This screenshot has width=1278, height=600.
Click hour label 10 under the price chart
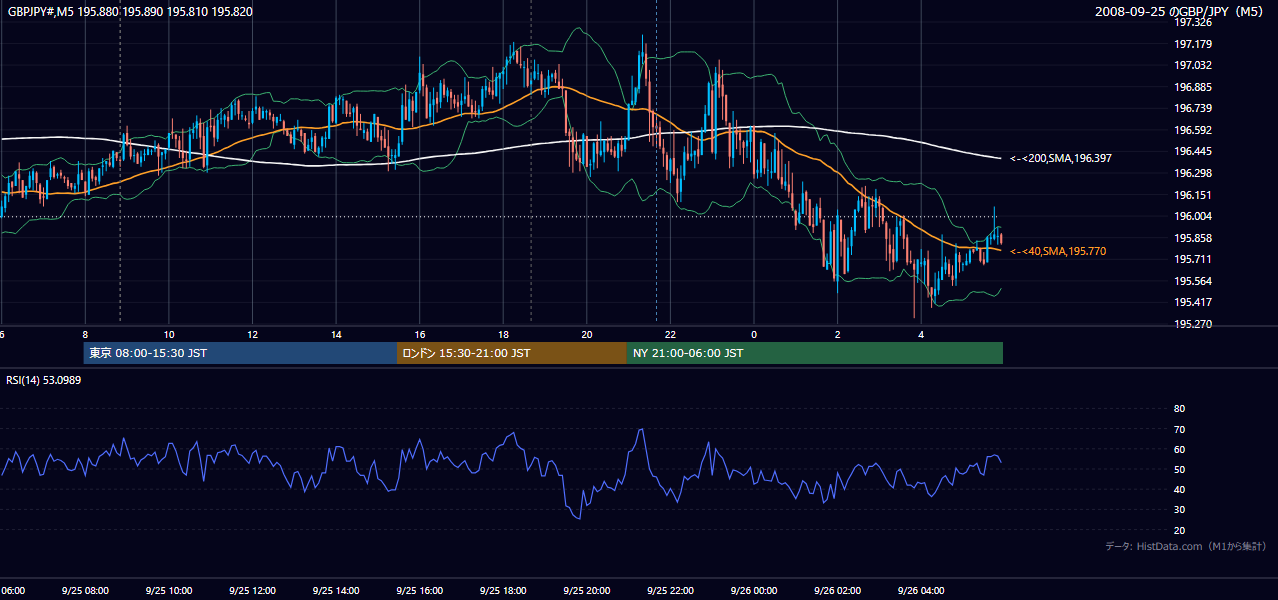(x=169, y=334)
